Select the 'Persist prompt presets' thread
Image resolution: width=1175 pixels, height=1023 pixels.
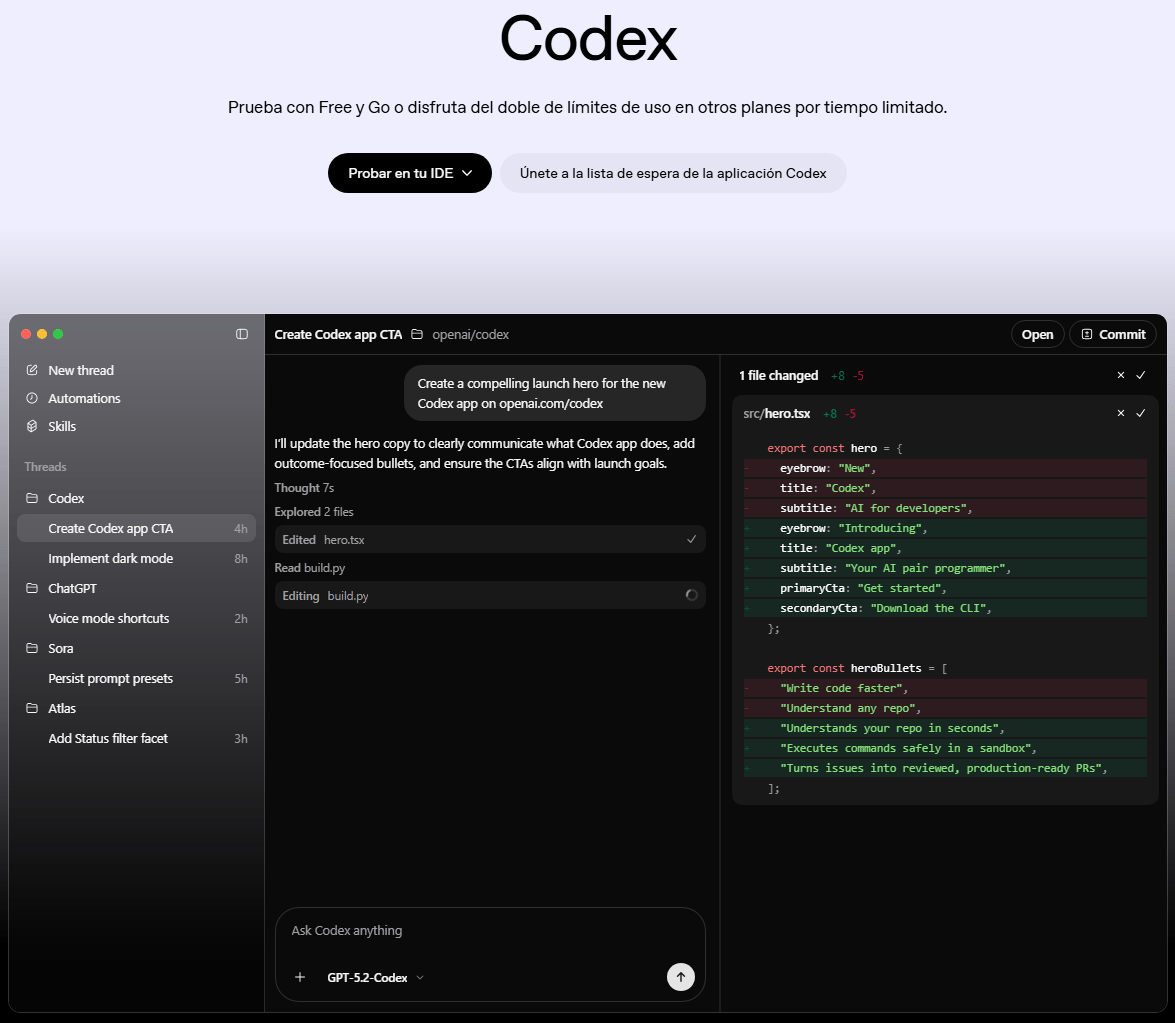(x=136, y=678)
